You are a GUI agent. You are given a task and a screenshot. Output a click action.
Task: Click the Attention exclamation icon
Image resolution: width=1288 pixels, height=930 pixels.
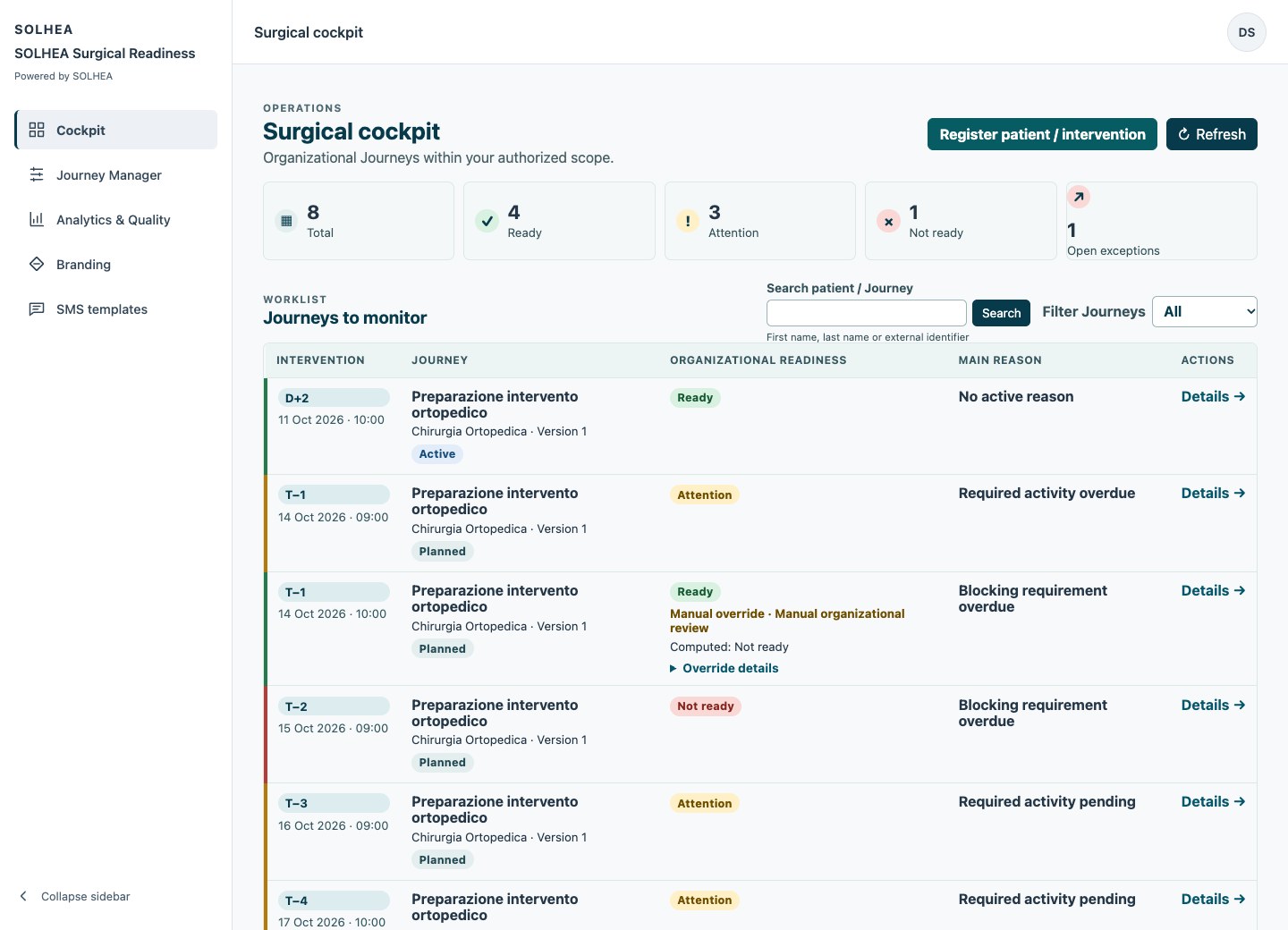tap(688, 221)
